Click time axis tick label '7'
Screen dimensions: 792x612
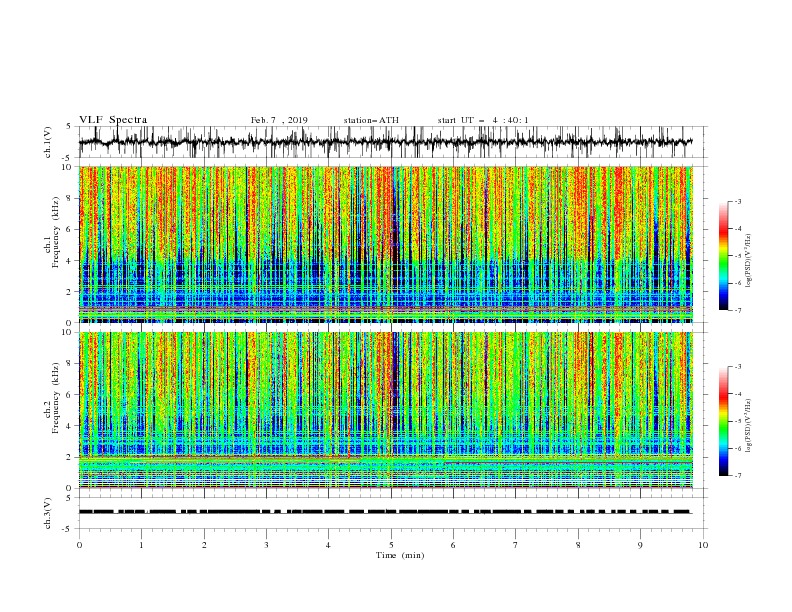coord(516,545)
